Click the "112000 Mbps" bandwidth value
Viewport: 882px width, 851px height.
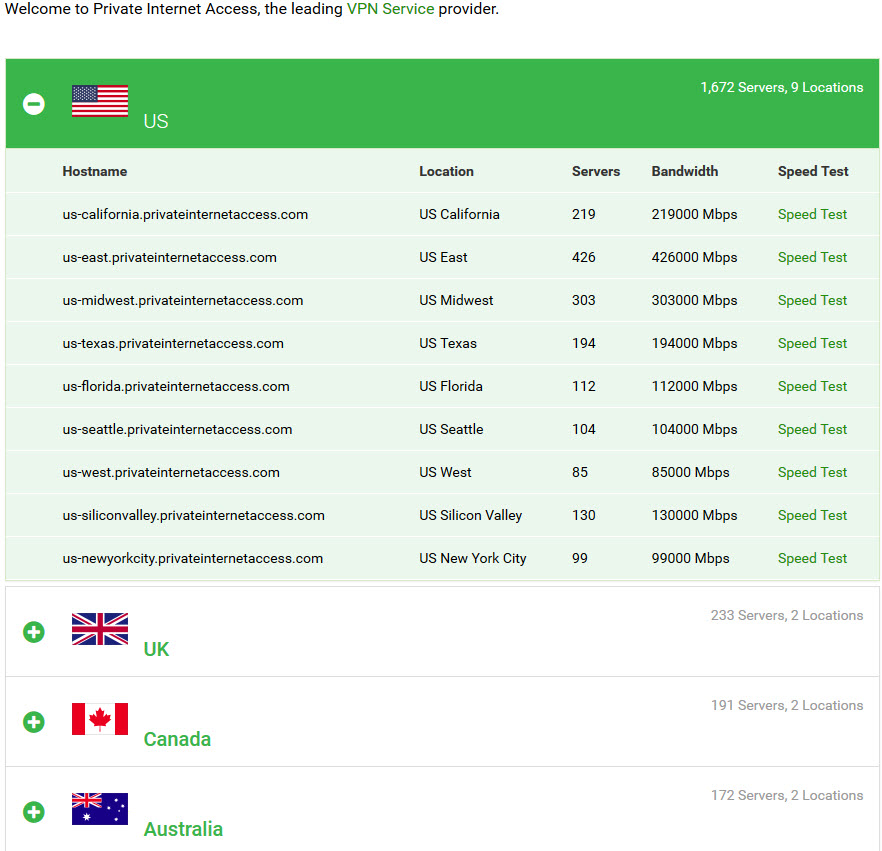694,386
